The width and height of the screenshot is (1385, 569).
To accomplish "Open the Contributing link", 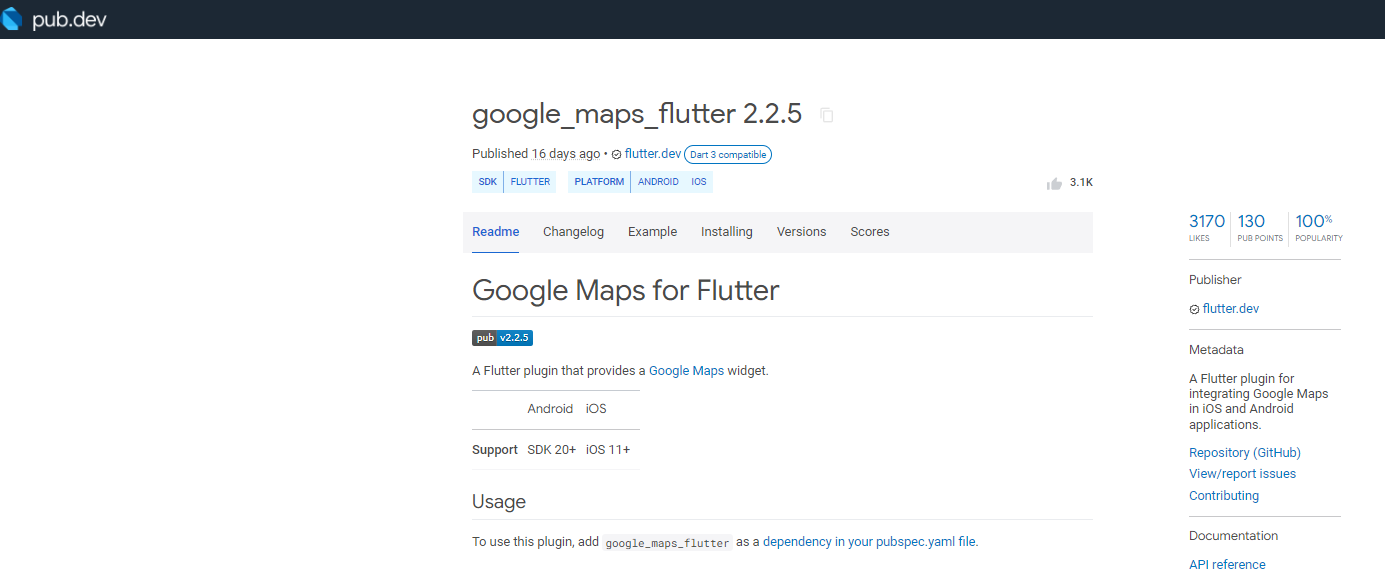I will coord(1224,496).
